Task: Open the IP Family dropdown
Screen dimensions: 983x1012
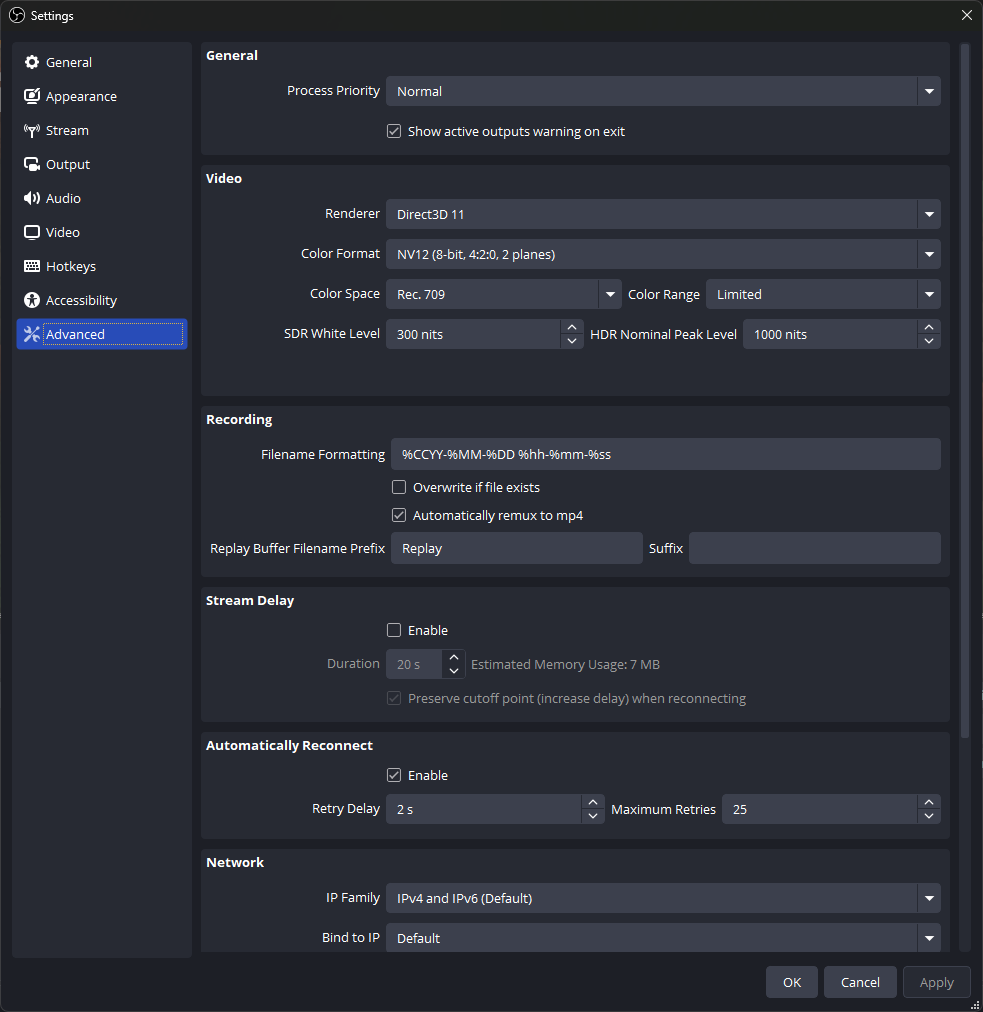Action: (662, 898)
